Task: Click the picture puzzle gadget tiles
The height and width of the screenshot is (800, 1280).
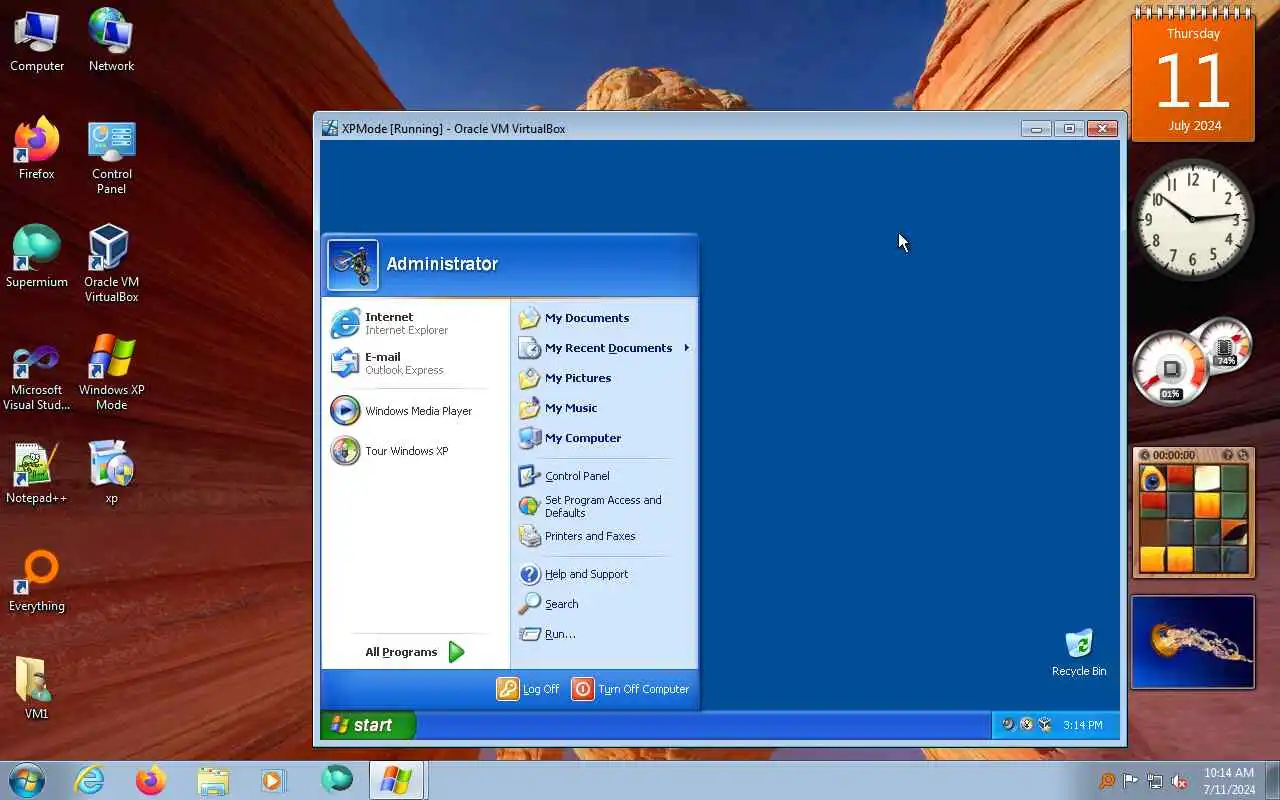Action: pos(1193,518)
